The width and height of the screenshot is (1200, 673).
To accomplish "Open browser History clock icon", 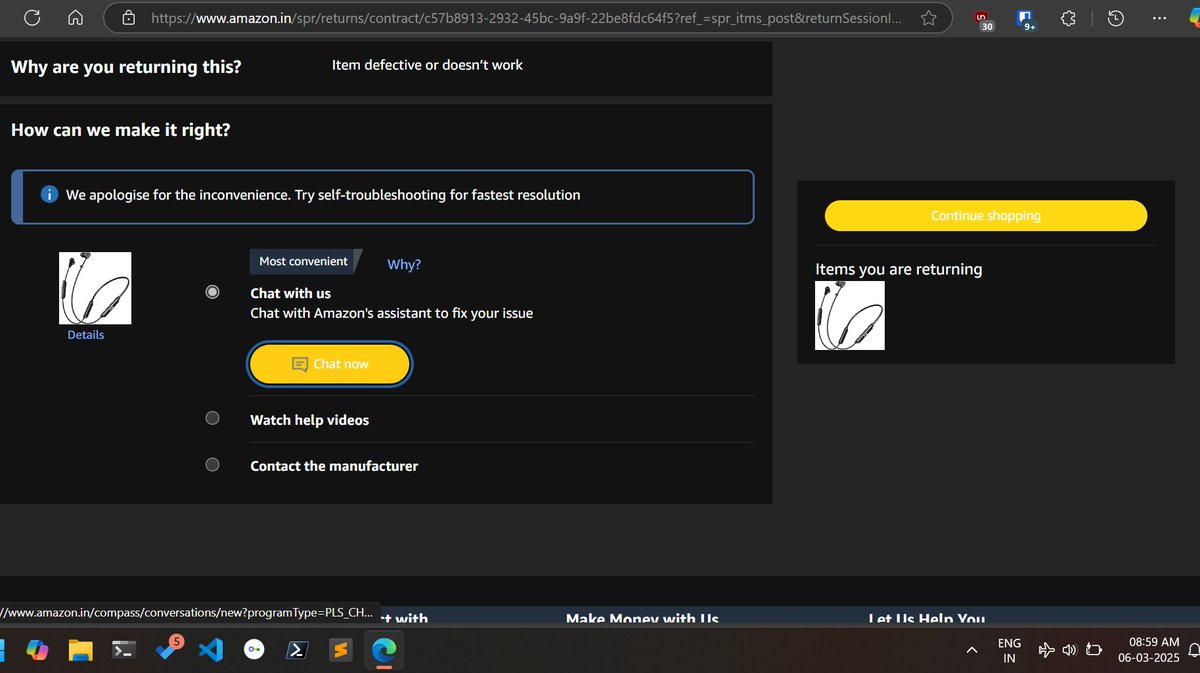I will point(1116,18).
